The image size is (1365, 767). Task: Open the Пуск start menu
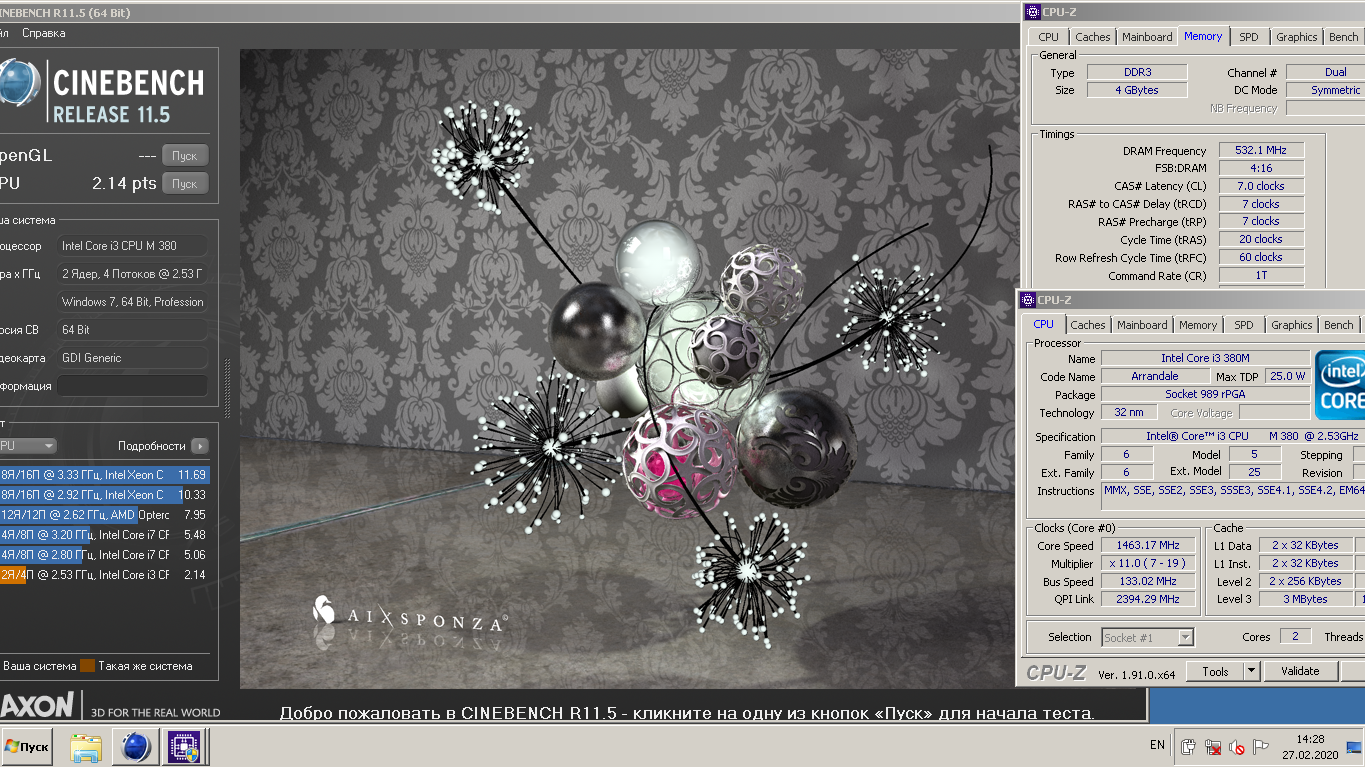point(27,746)
